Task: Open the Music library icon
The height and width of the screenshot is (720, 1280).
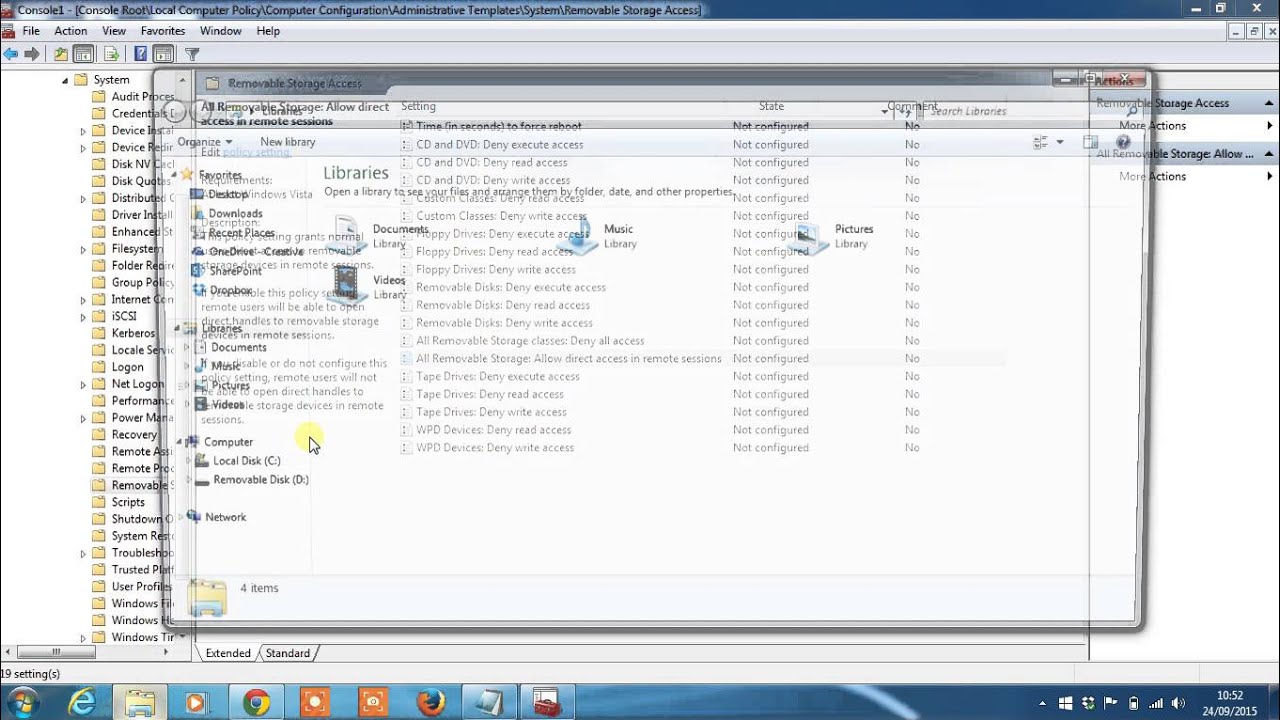Action: point(578,236)
